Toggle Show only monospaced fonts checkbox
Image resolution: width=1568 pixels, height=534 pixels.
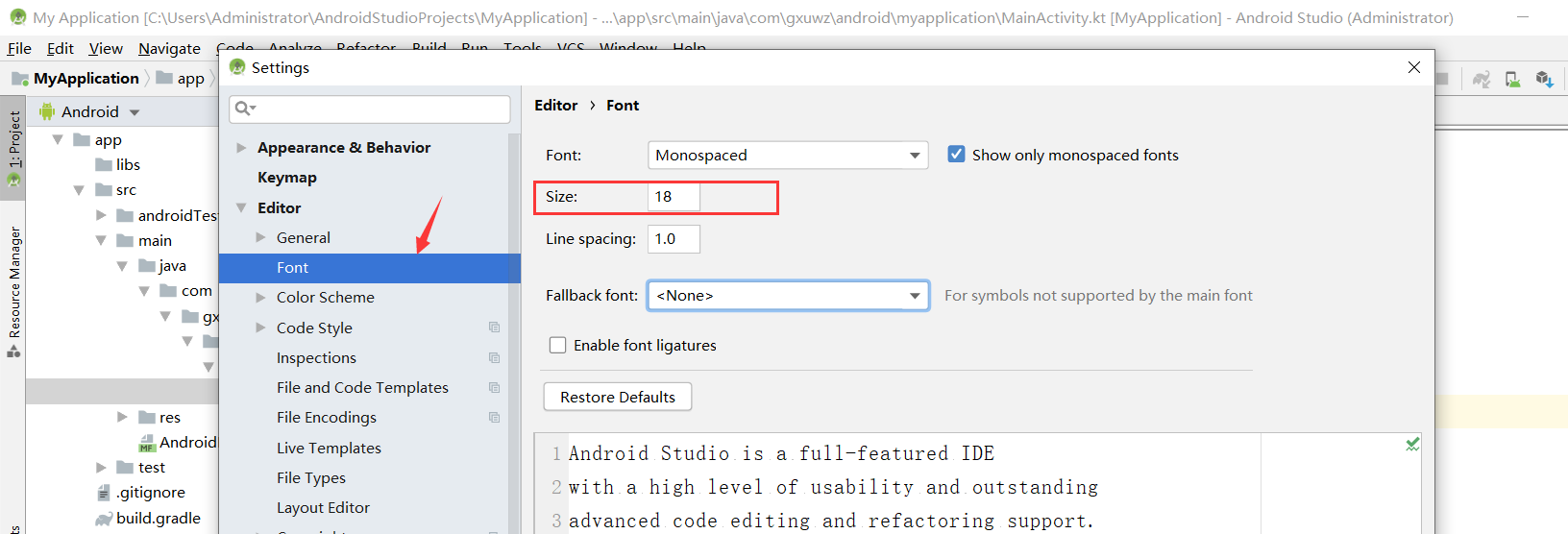(956, 154)
